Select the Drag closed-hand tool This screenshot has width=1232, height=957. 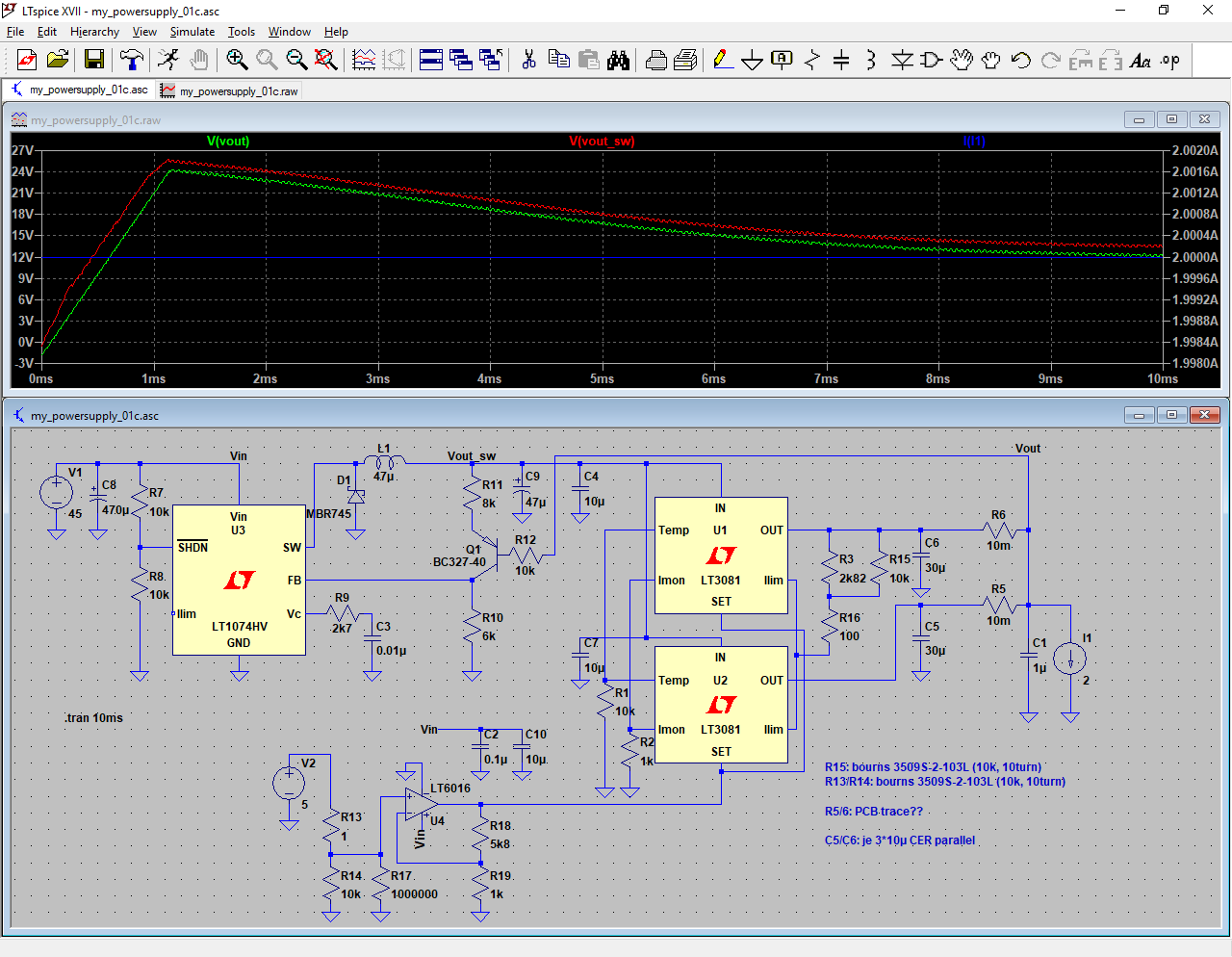991,60
